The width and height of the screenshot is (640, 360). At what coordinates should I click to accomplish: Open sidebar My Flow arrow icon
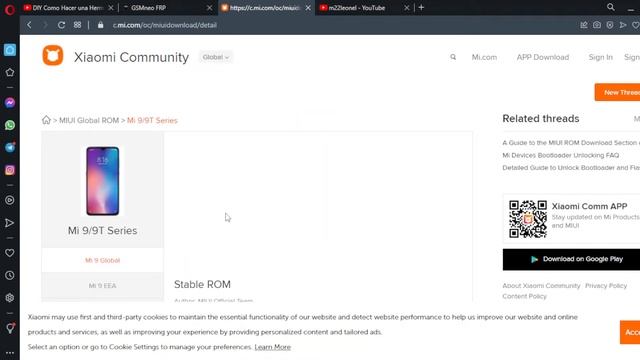point(10,223)
